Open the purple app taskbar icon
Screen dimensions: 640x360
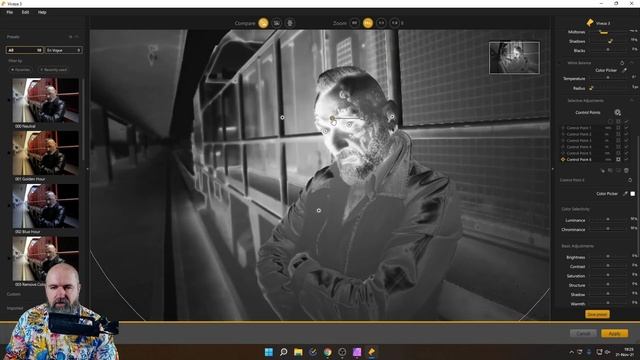tap(357, 352)
